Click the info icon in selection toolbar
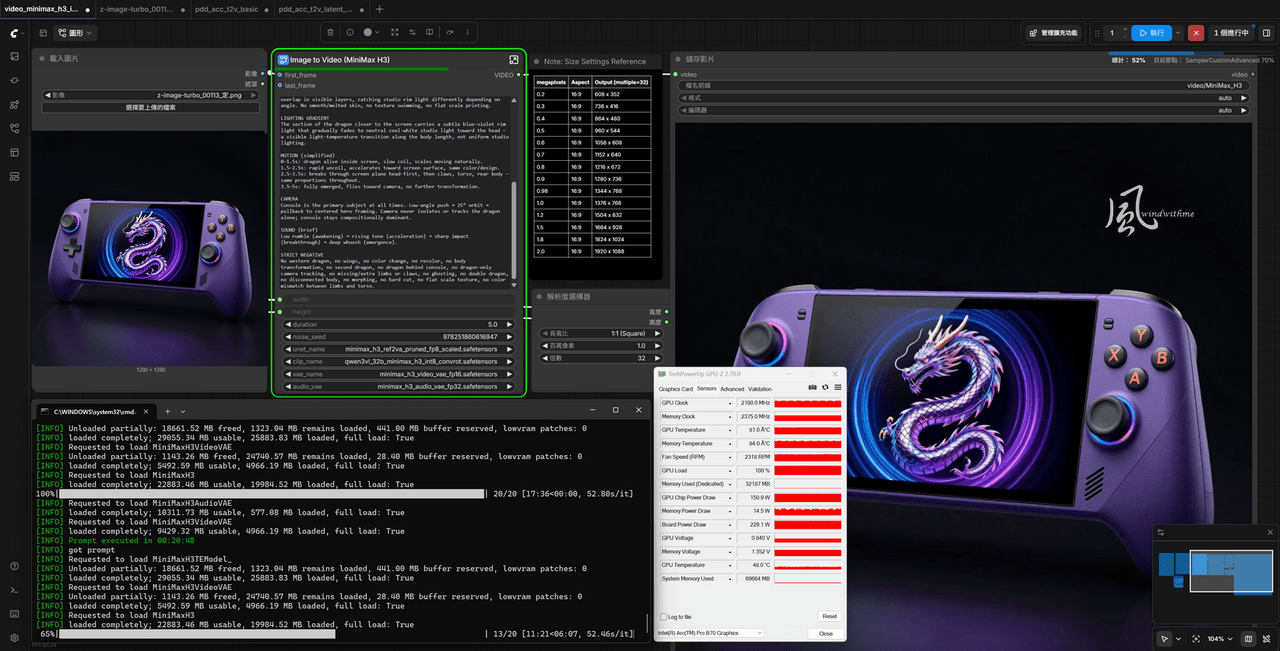 (x=349, y=33)
